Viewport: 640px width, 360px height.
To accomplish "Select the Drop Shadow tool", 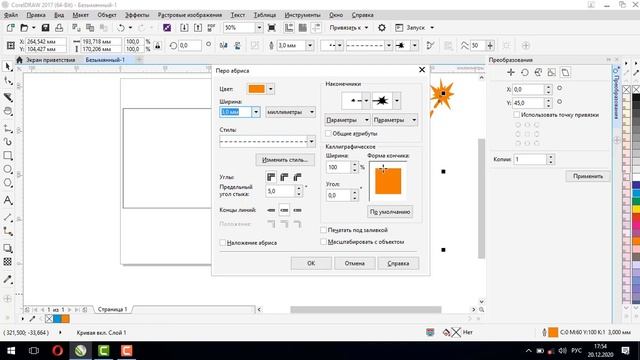I will 8,248.
